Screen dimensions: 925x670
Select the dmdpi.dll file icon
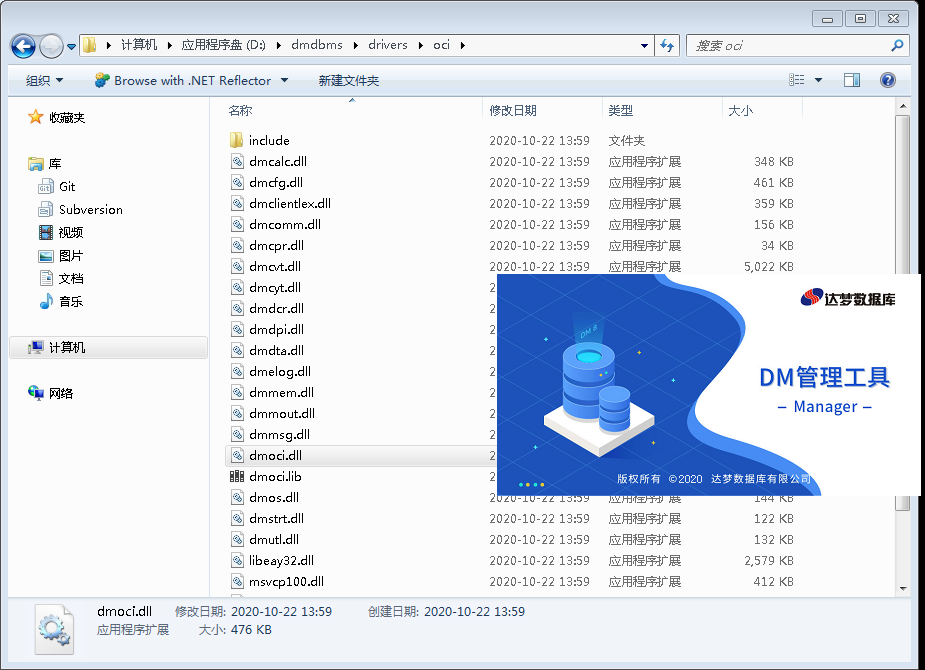pos(237,330)
